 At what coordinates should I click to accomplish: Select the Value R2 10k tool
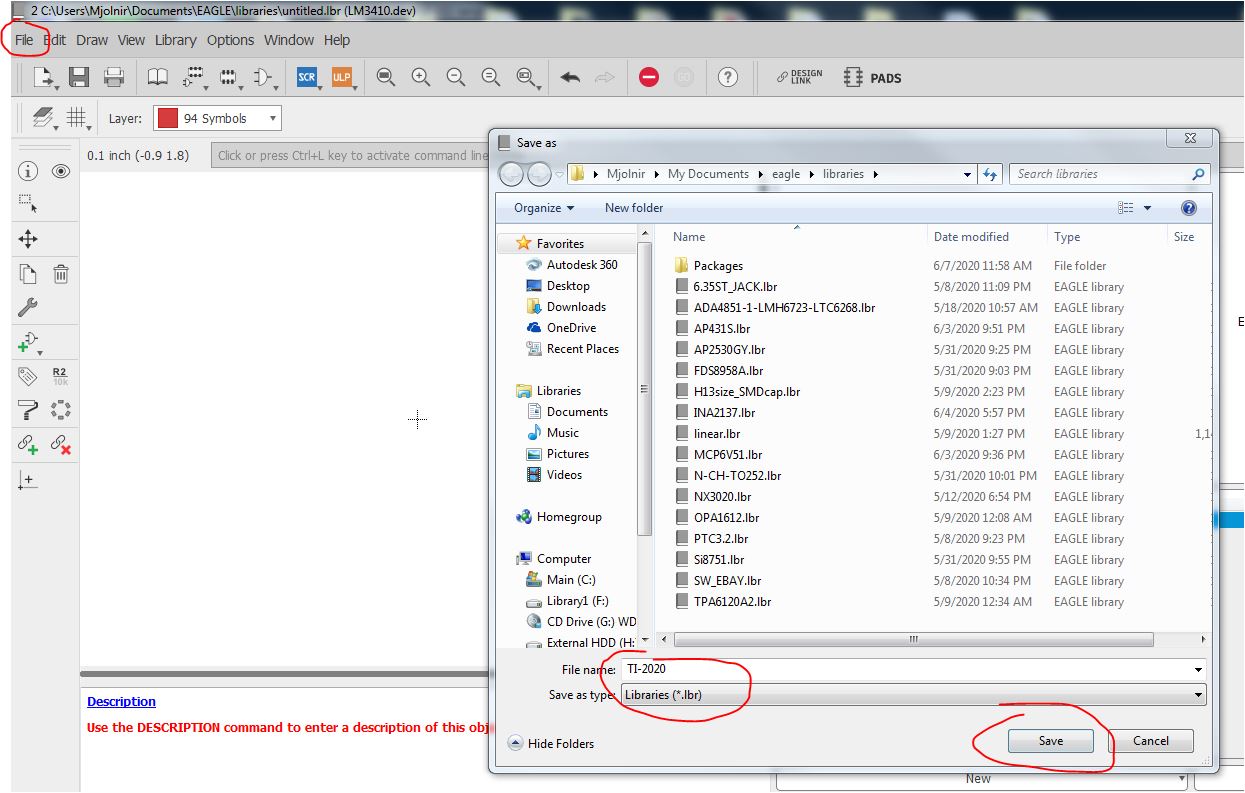click(x=61, y=376)
